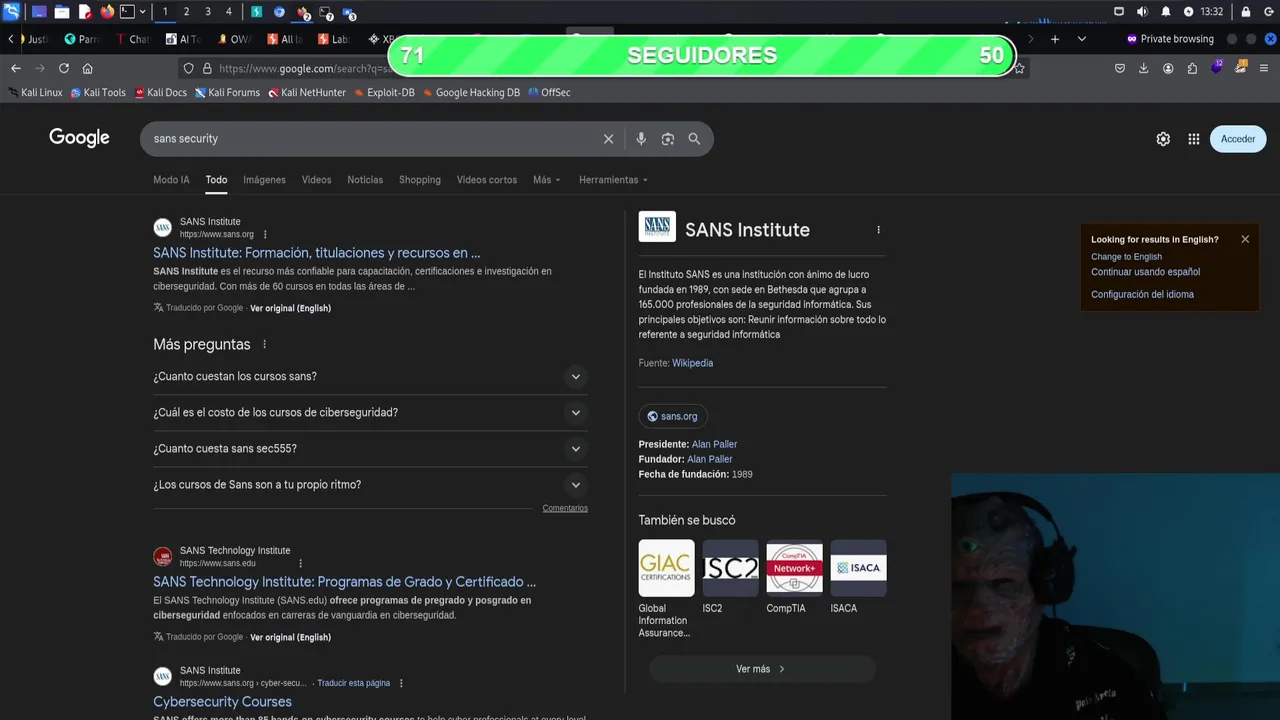
Task: Open the Firefox account icon
Action: 1168,68
